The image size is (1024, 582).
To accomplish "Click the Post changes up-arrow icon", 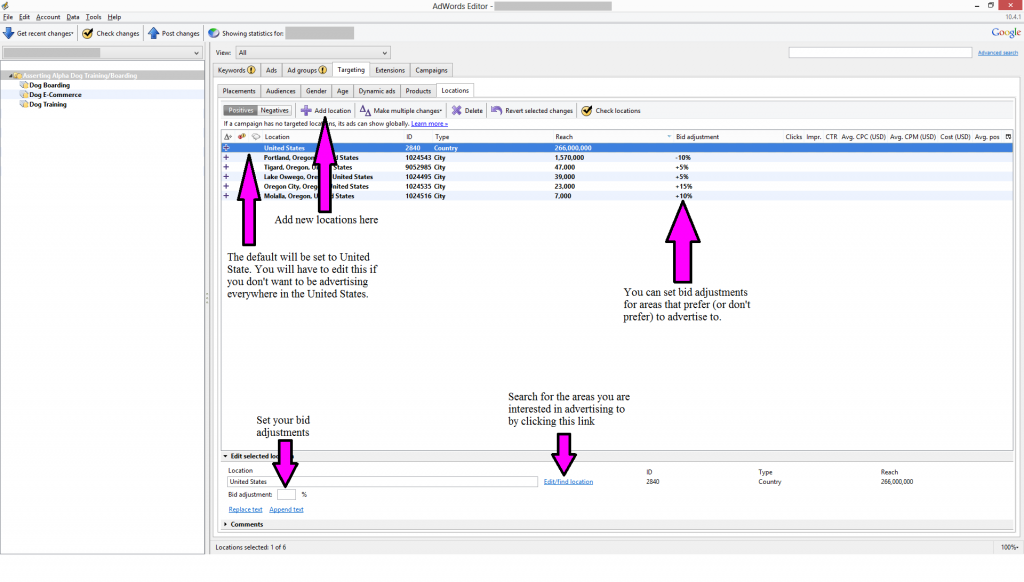I will pos(153,33).
